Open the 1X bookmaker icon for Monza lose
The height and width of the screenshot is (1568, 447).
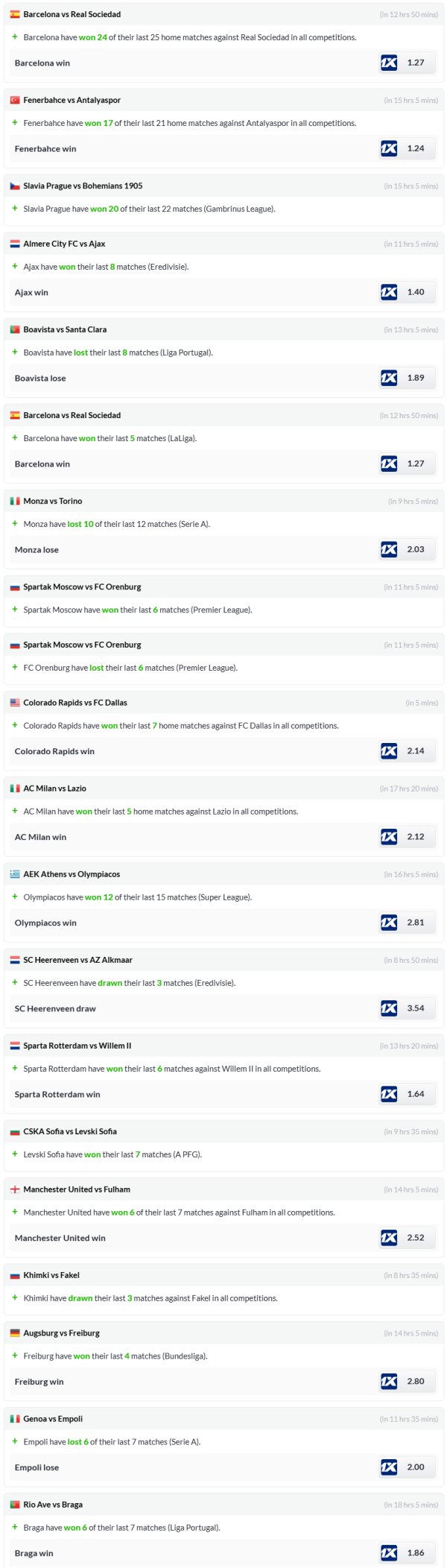[x=389, y=549]
